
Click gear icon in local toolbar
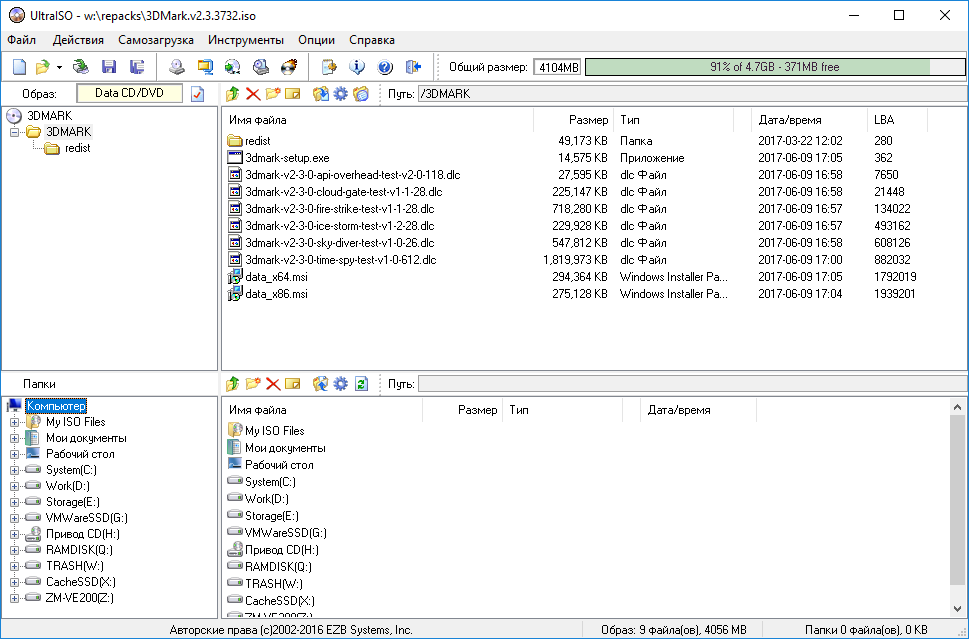pos(341,384)
